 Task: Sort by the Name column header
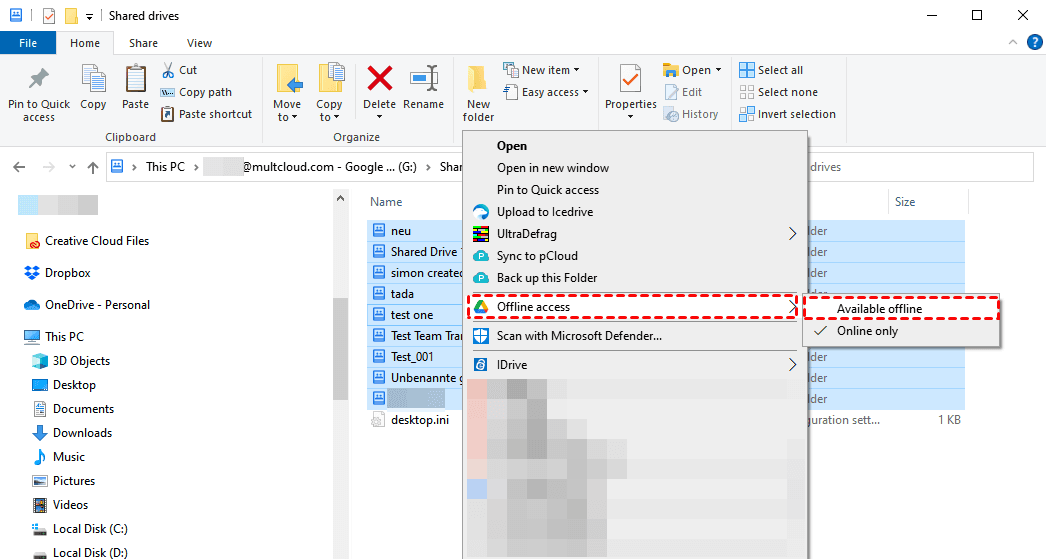[x=386, y=202]
